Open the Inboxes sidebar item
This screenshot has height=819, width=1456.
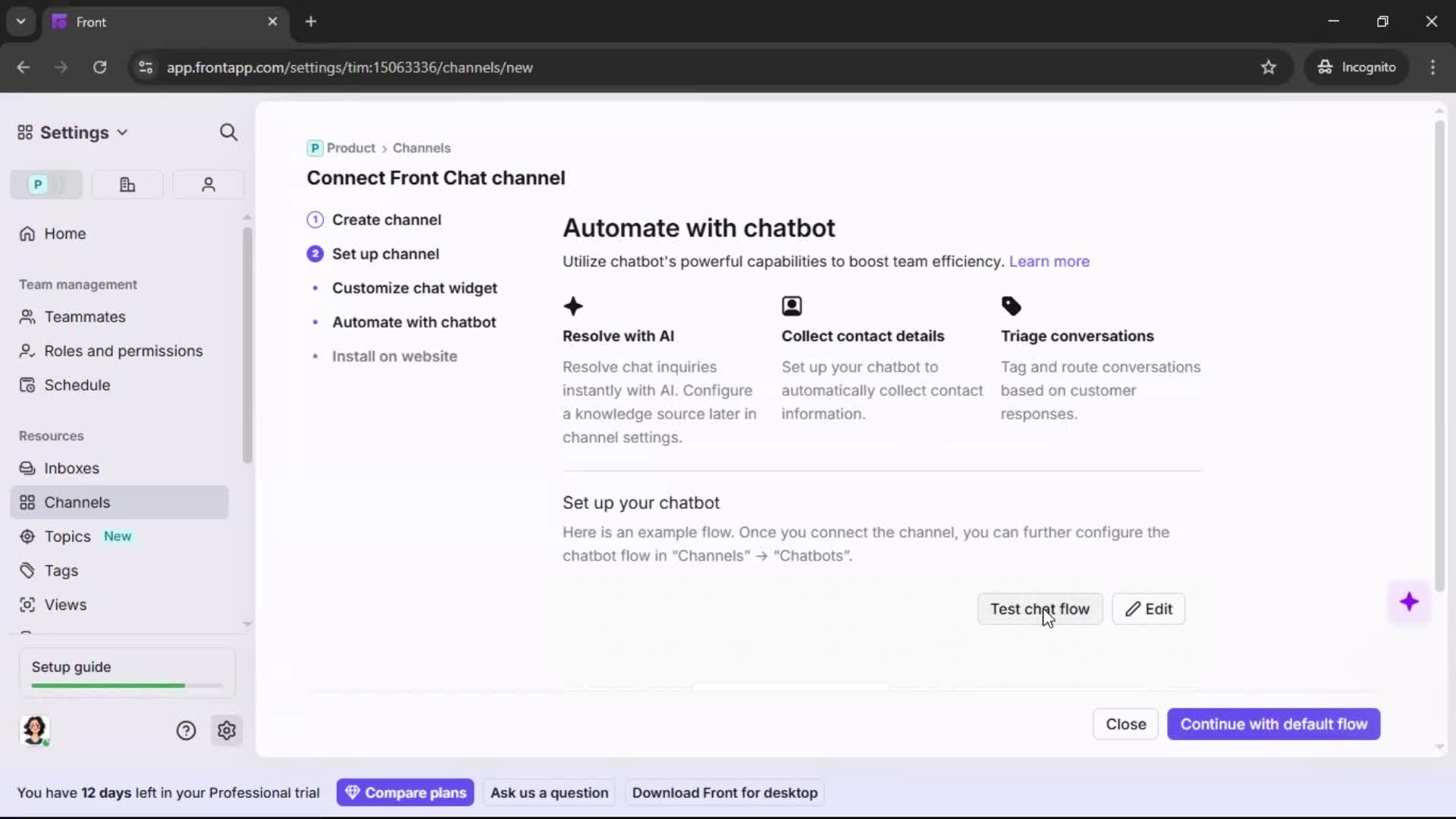[71, 469]
